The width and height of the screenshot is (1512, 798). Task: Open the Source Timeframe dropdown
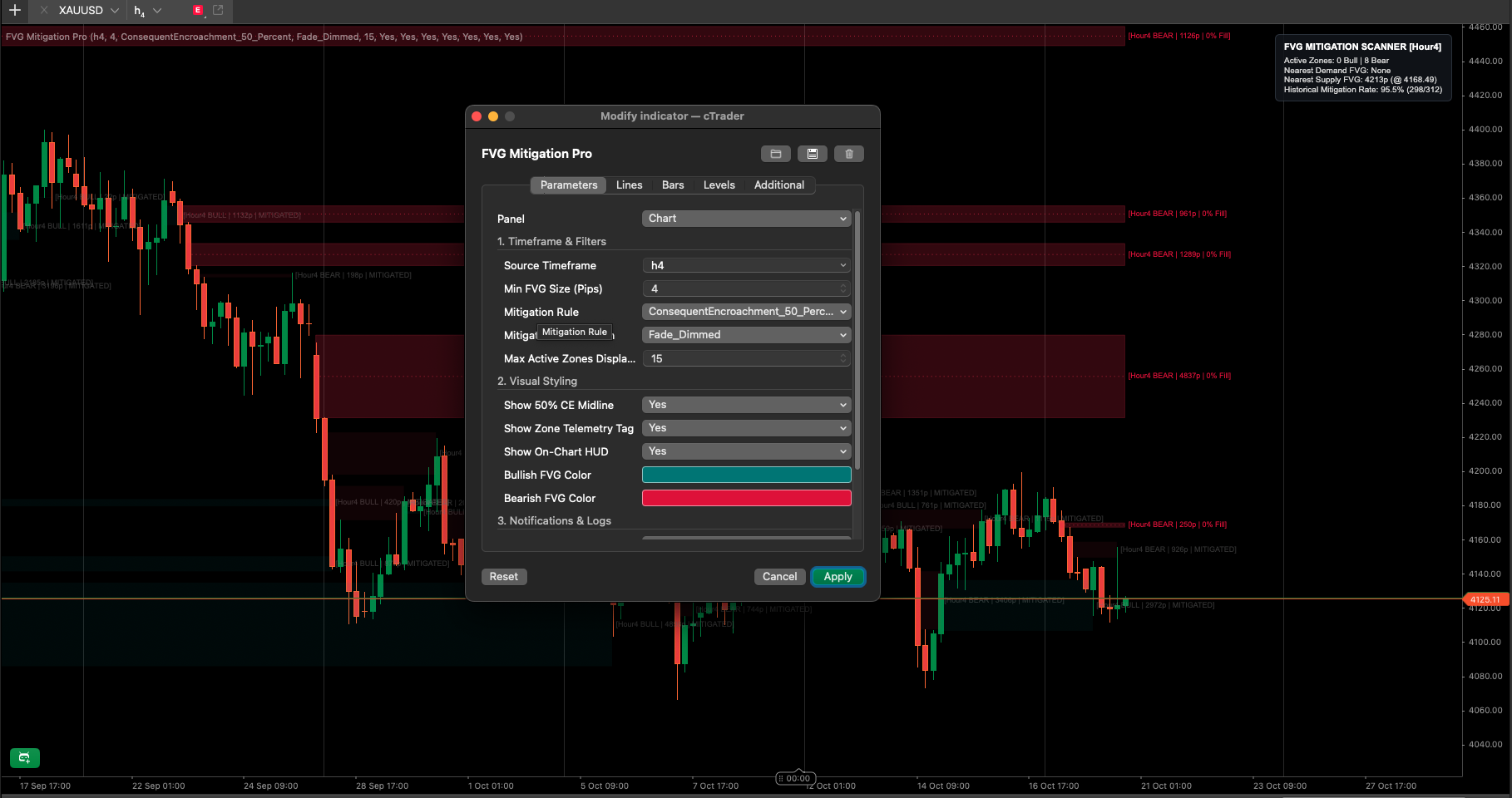[x=746, y=265]
